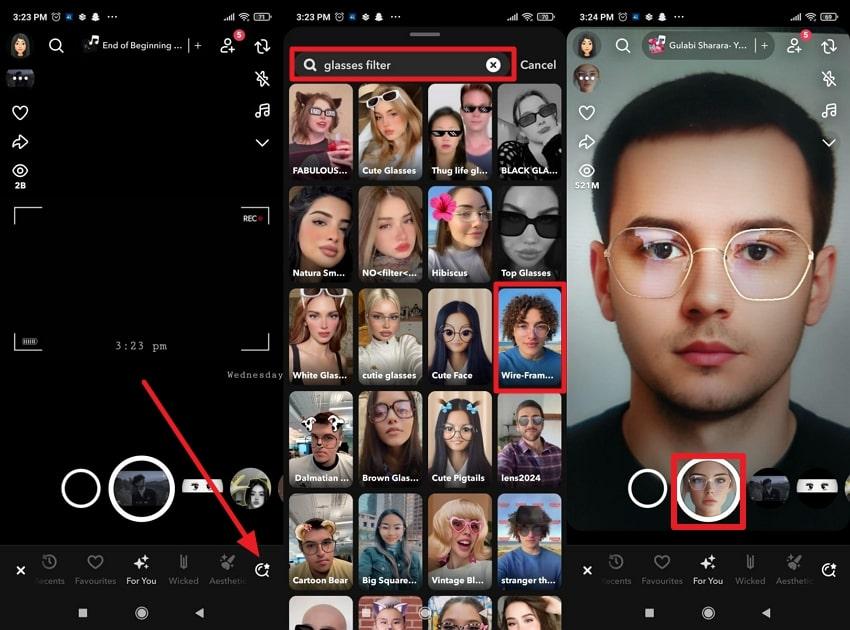Image resolution: width=850 pixels, height=630 pixels.
Task: Open the Gulabi Sharara music sticker
Action: click(x=698, y=45)
